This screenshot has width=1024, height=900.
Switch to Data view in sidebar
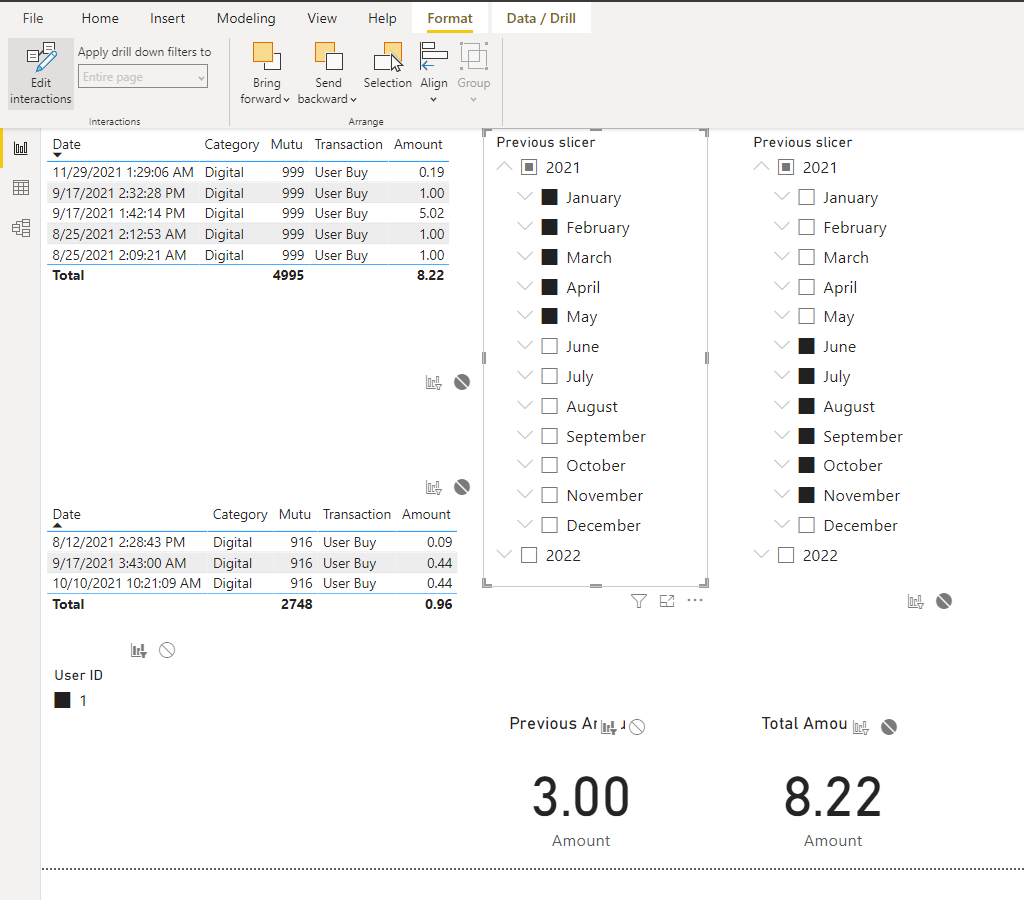click(21, 188)
